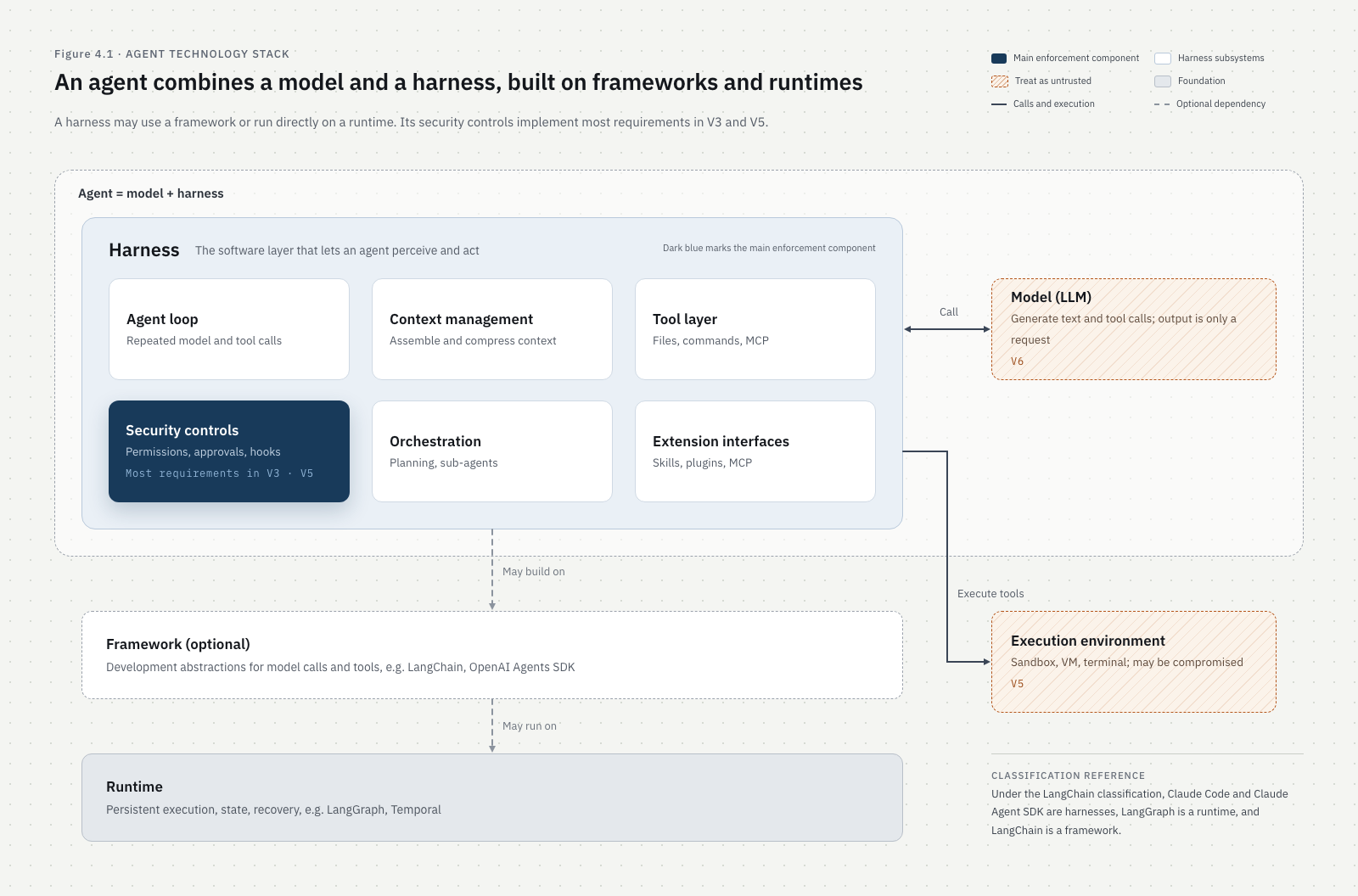Select the Tool layer box
Screen dimensions: 1358x896
[x=755, y=329]
